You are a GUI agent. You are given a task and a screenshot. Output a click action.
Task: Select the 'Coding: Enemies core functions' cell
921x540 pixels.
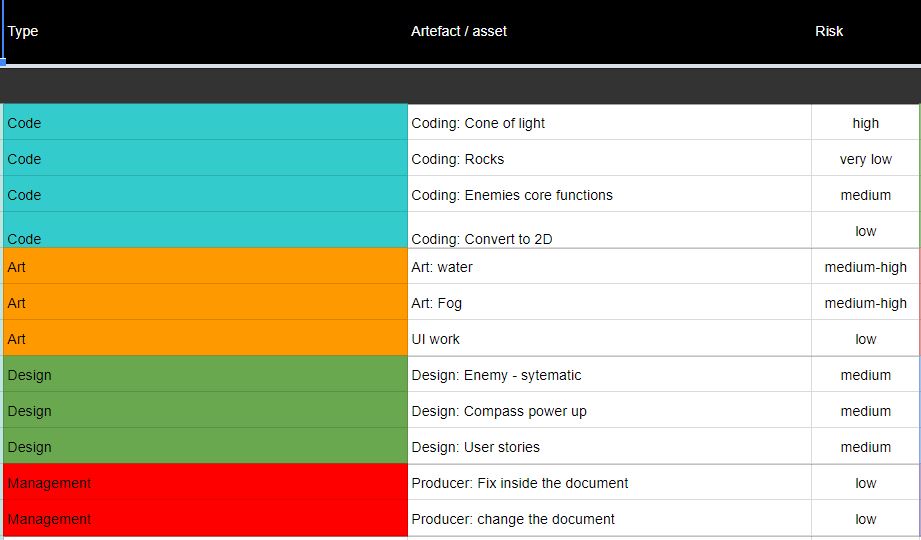[x=608, y=195]
